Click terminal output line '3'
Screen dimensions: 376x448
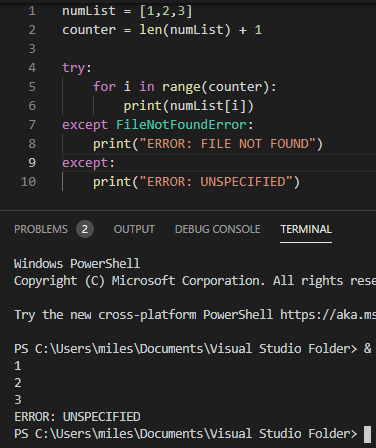[18, 400]
